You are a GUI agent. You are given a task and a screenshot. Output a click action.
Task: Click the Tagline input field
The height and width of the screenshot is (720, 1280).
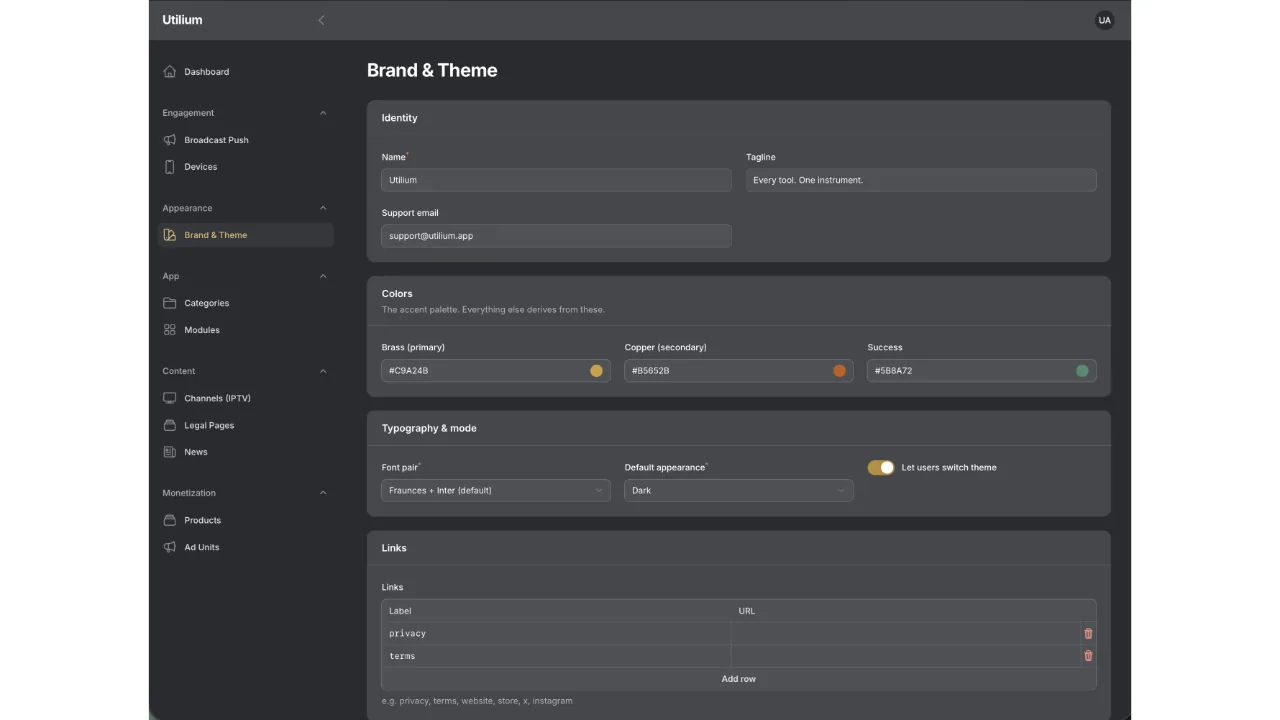click(921, 180)
